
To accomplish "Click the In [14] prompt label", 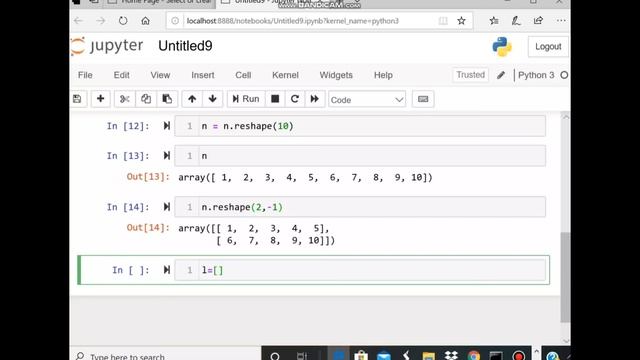I will pos(128,207).
